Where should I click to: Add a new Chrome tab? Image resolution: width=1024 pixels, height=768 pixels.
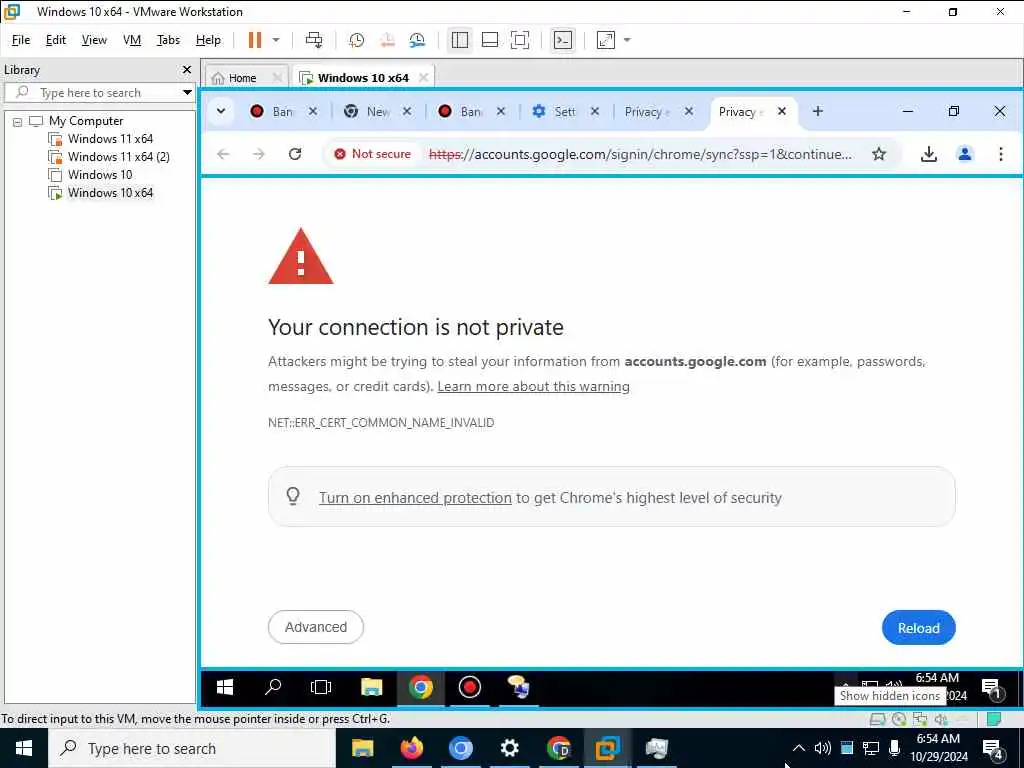[818, 112]
